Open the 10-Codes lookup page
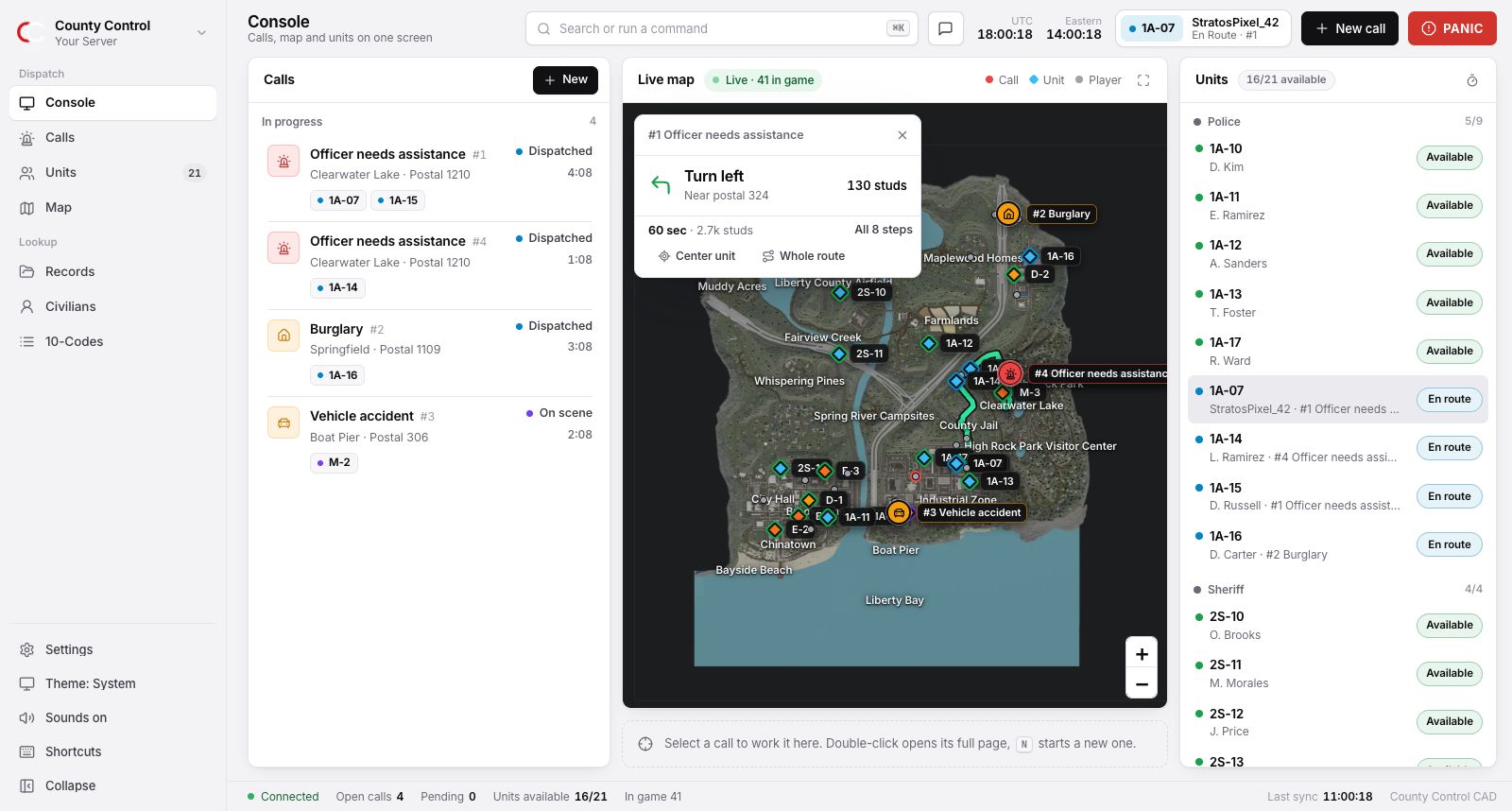The image size is (1512, 811). tap(112, 341)
